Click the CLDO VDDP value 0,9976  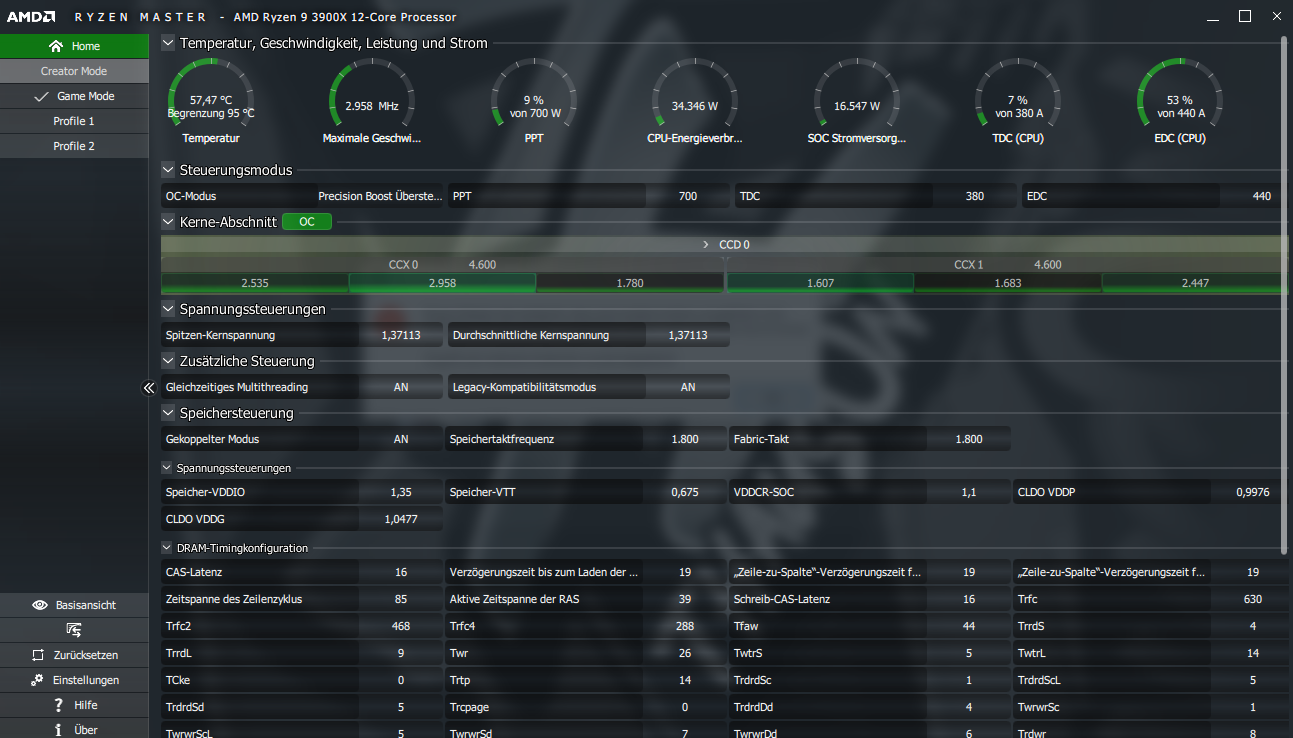tap(1253, 492)
